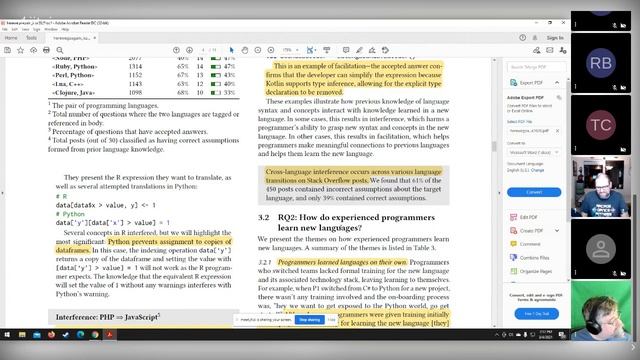Switch to the Home tab

[x=11, y=38]
